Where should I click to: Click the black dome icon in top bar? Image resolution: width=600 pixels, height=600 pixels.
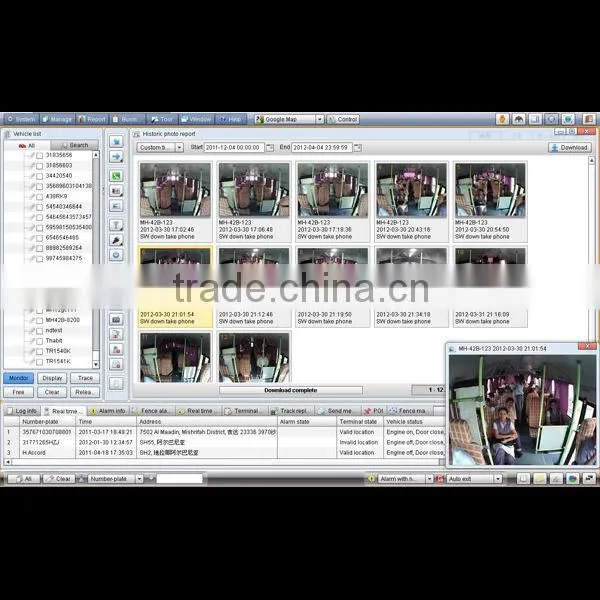(x=518, y=119)
